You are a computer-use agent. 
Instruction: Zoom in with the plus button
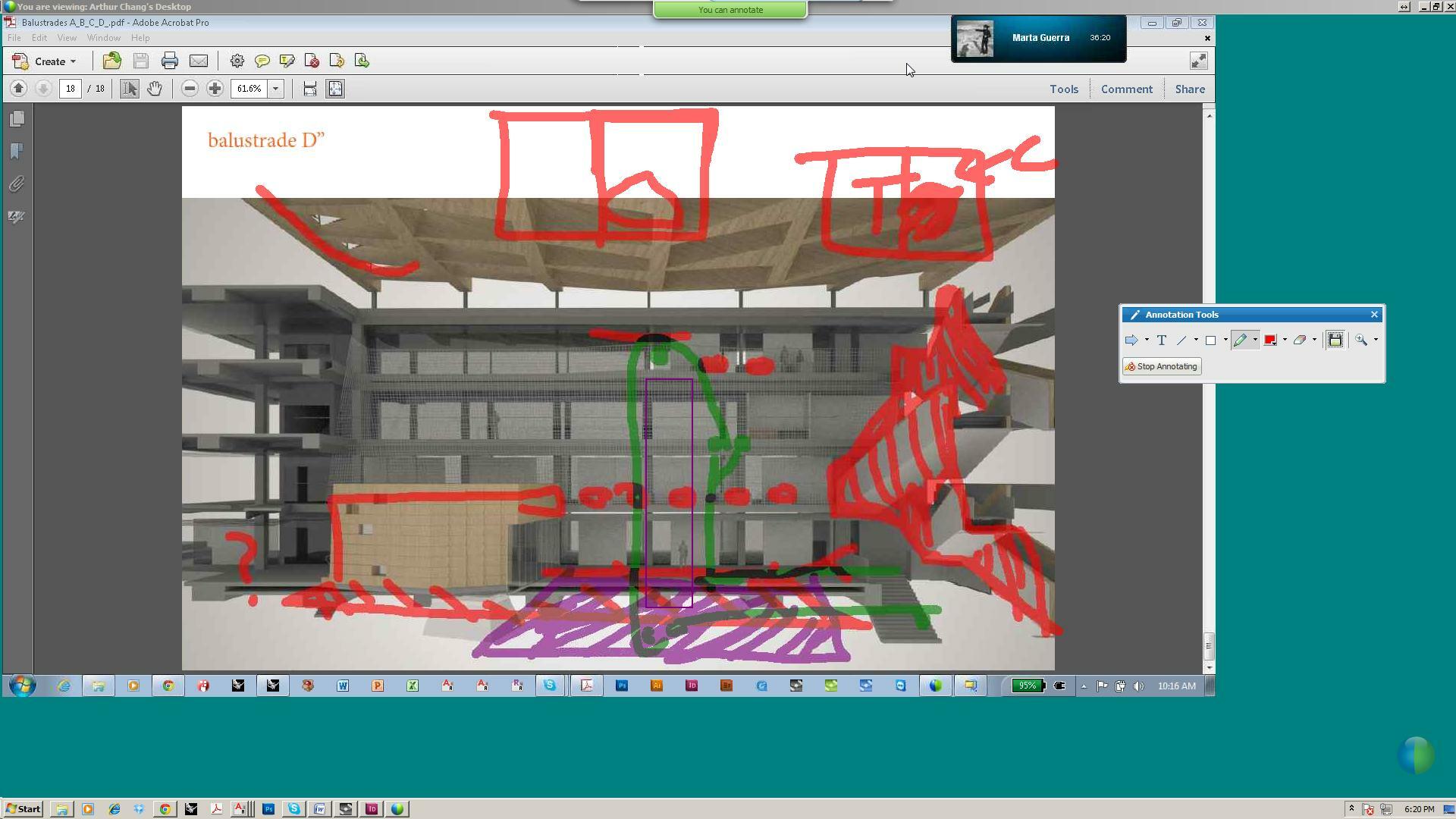pyautogui.click(x=215, y=89)
